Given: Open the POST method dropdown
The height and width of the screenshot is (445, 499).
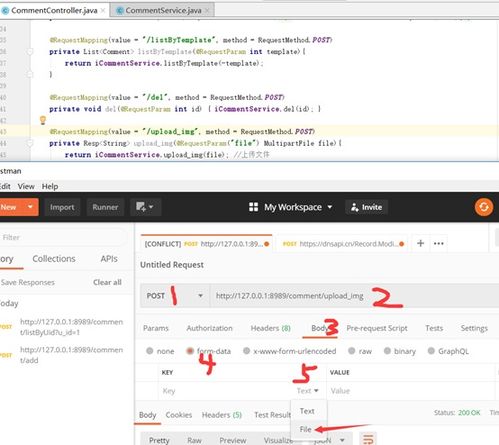Looking at the screenshot, I should 175,296.
